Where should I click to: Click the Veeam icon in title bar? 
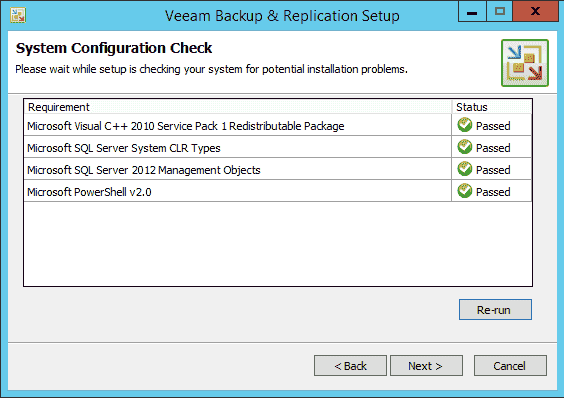18,16
